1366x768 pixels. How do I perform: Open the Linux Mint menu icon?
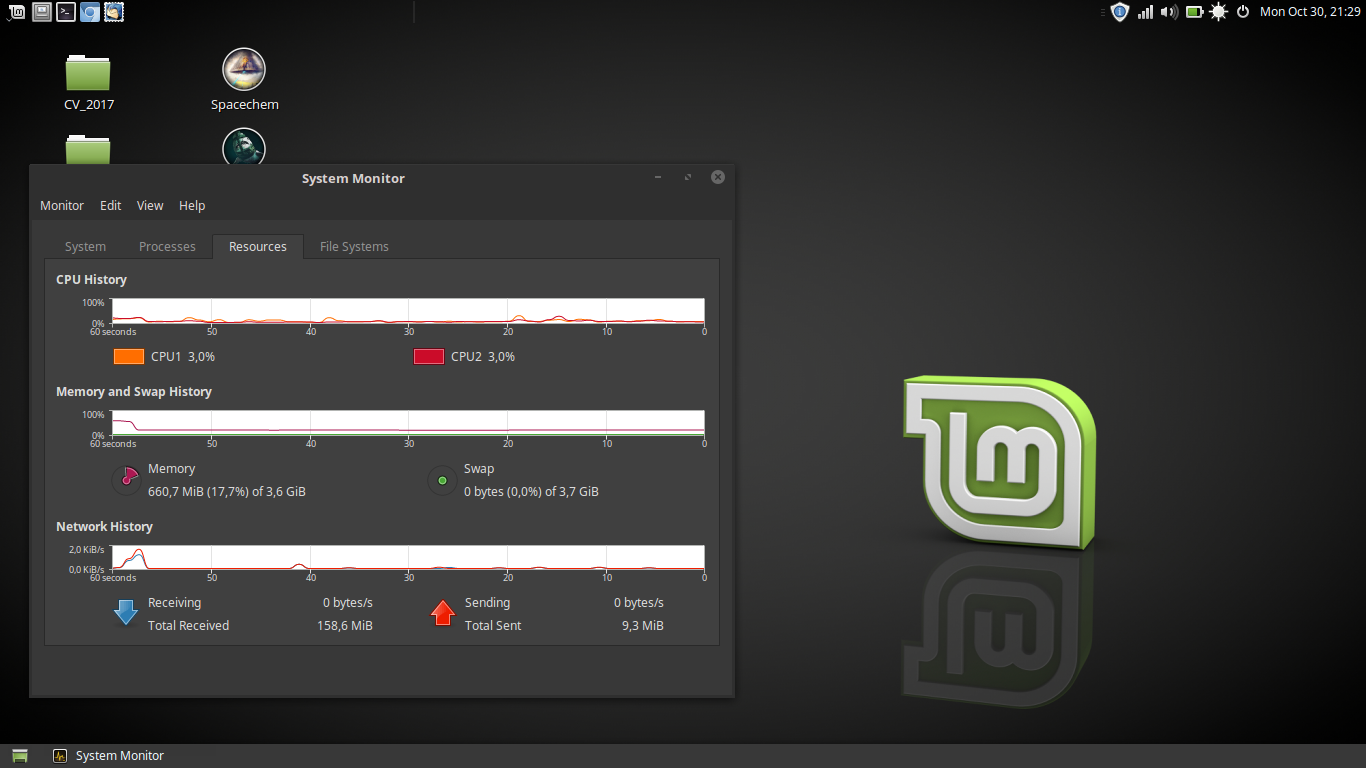(17, 12)
